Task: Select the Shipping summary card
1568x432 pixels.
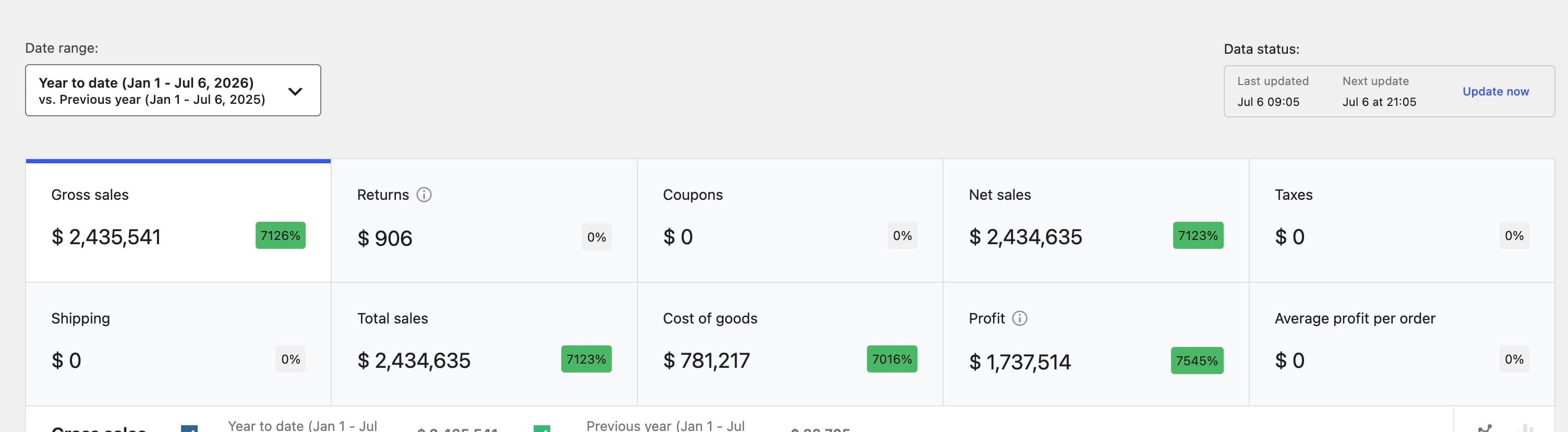Action: click(178, 344)
